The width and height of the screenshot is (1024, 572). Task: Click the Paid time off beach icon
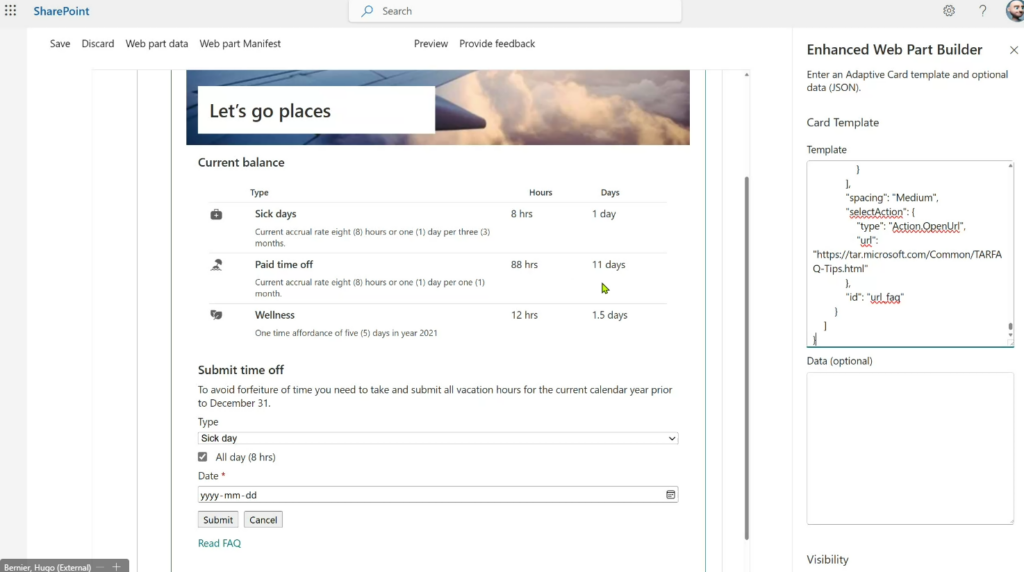pyautogui.click(x=216, y=265)
